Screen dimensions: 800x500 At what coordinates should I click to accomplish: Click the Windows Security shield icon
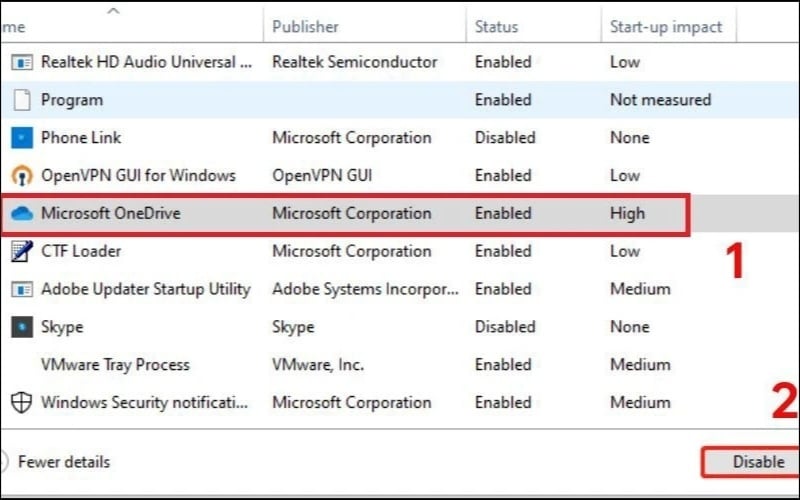point(21,403)
